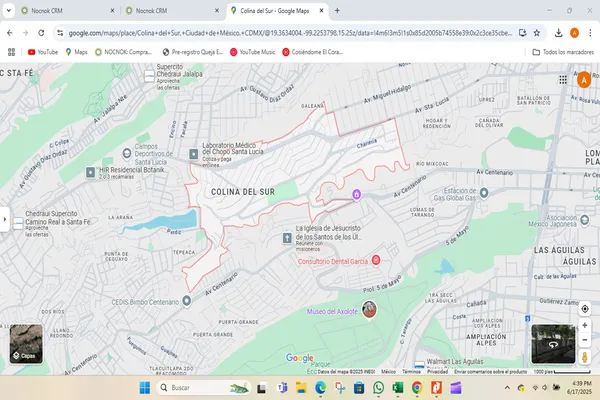The width and height of the screenshot is (600, 400).
Task: Select CEDIS Bimbo Centenario pin
Action: [186, 301]
